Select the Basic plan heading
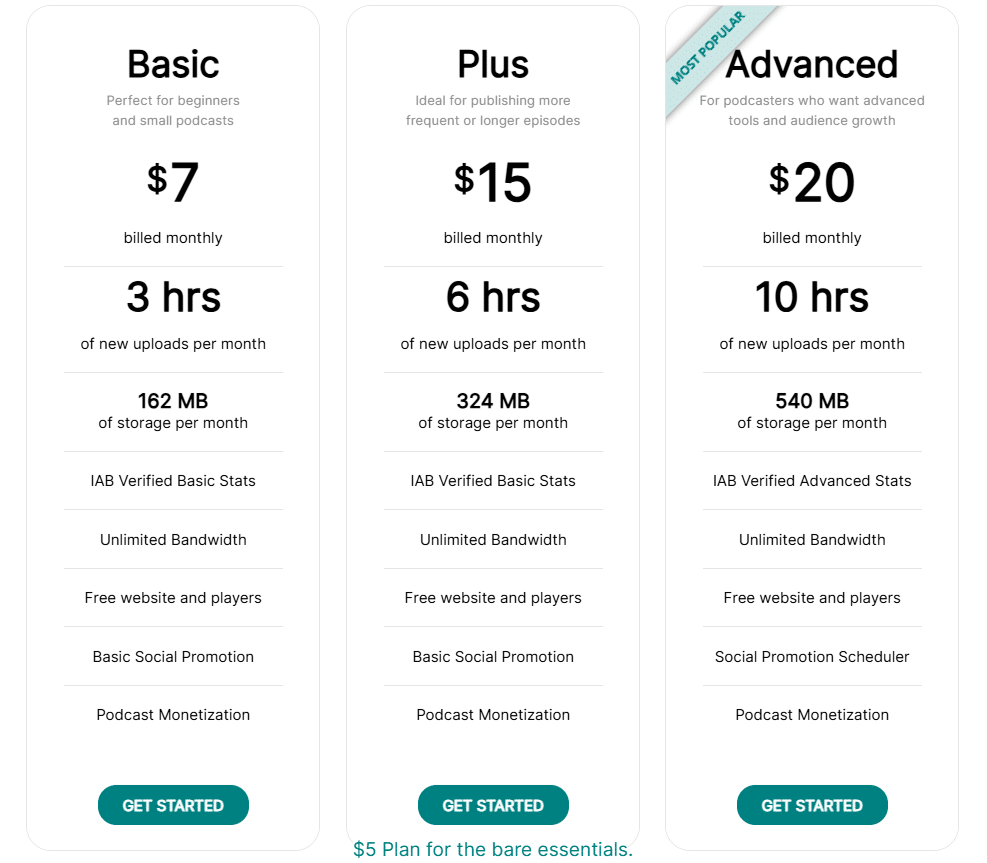Screen dimensions: 987x863 coord(173,64)
